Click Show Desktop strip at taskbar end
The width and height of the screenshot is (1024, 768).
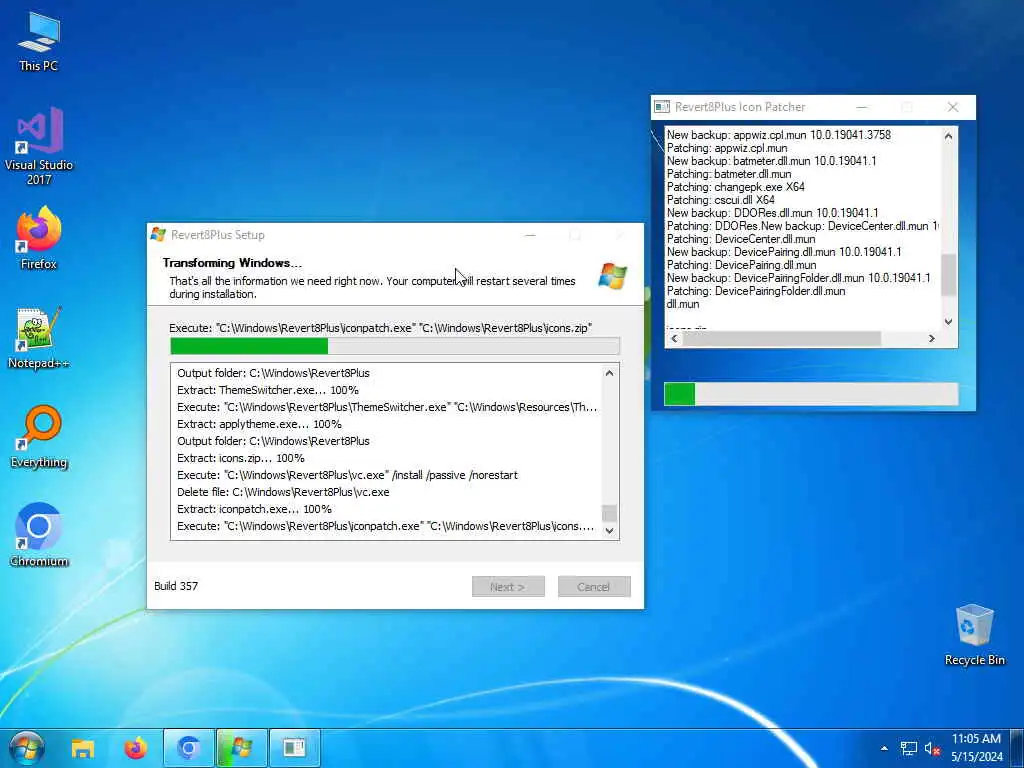point(1018,748)
